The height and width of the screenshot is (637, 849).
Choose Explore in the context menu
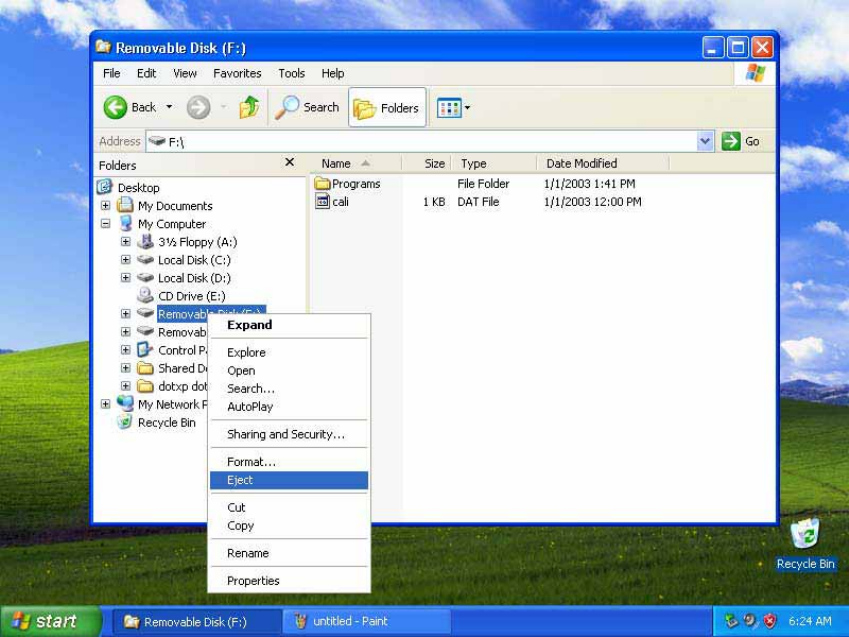tap(289, 352)
